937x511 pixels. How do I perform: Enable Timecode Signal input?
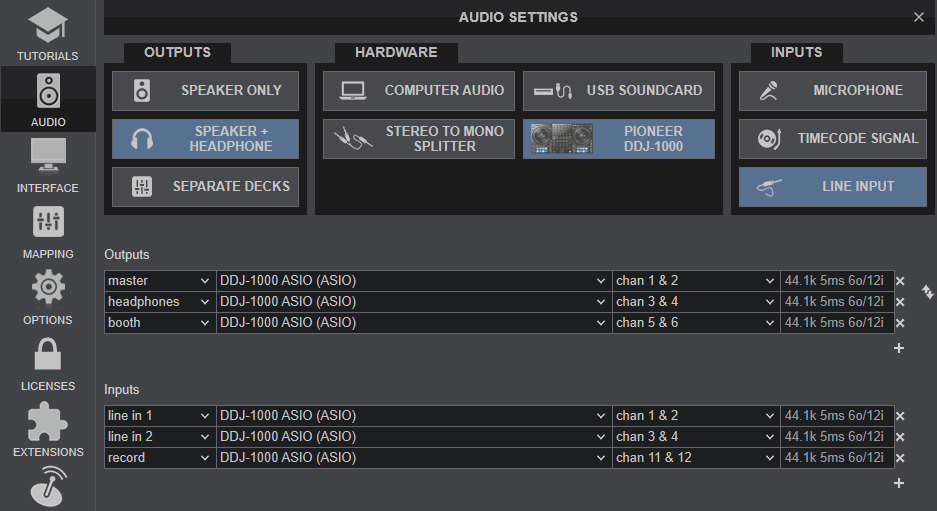(x=833, y=139)
